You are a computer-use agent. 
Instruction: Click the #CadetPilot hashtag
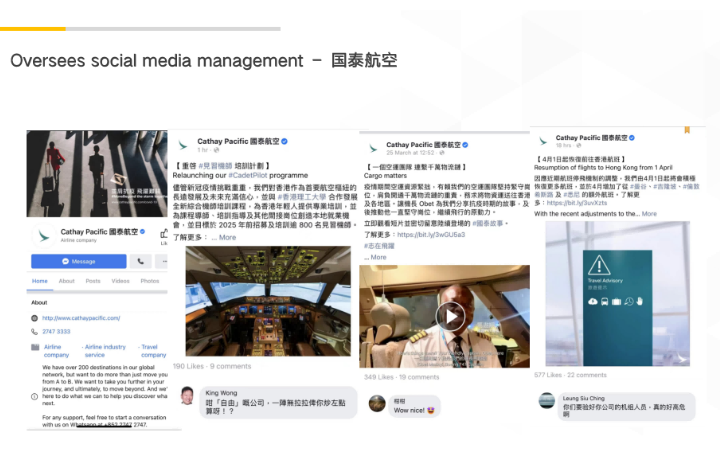pos(248,175)
